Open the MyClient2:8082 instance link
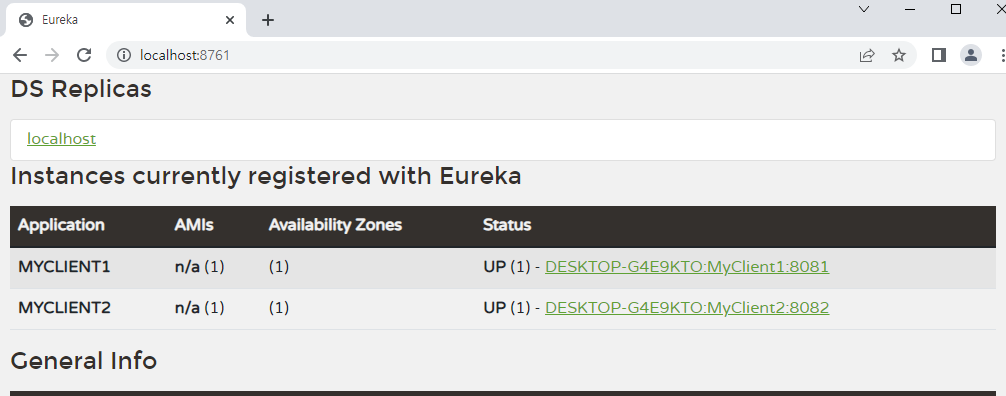Viewport: 1006px width, 396px height. tap(687, 307)
